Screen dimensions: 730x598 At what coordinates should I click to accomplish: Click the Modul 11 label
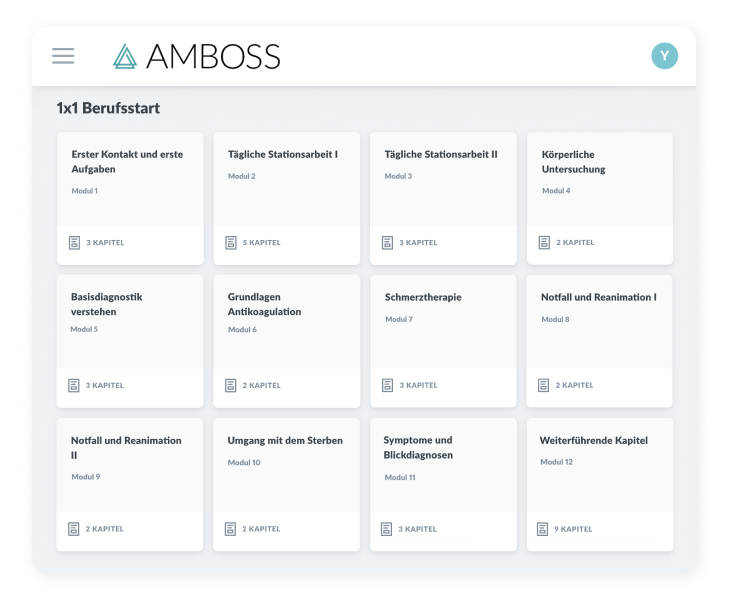pos(400,477)
